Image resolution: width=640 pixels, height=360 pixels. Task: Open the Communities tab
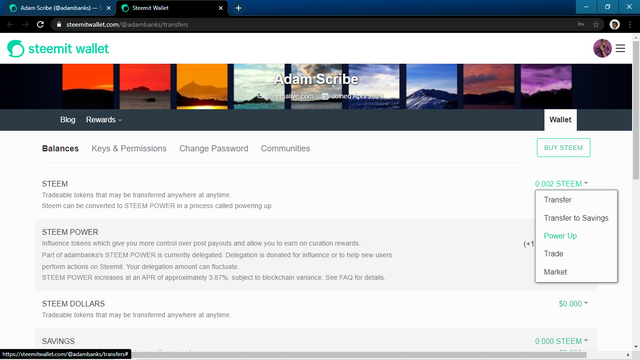point(285,149)
